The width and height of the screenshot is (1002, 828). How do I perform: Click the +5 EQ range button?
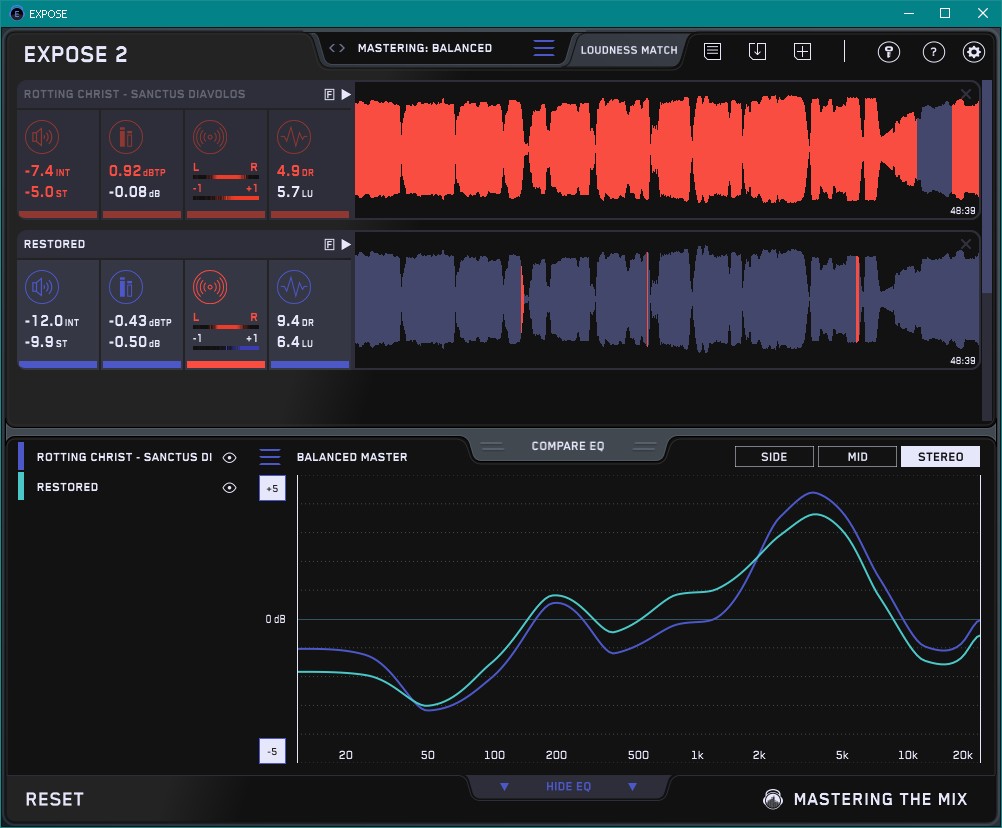point(272,488)
